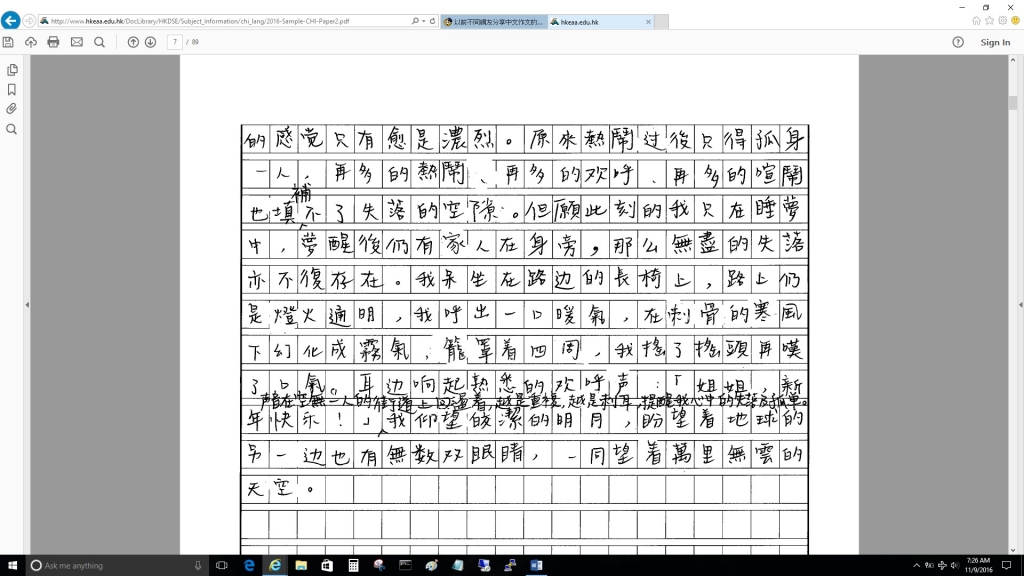Click the Sign In link
Screen dimensions: 1024x576
995,42
